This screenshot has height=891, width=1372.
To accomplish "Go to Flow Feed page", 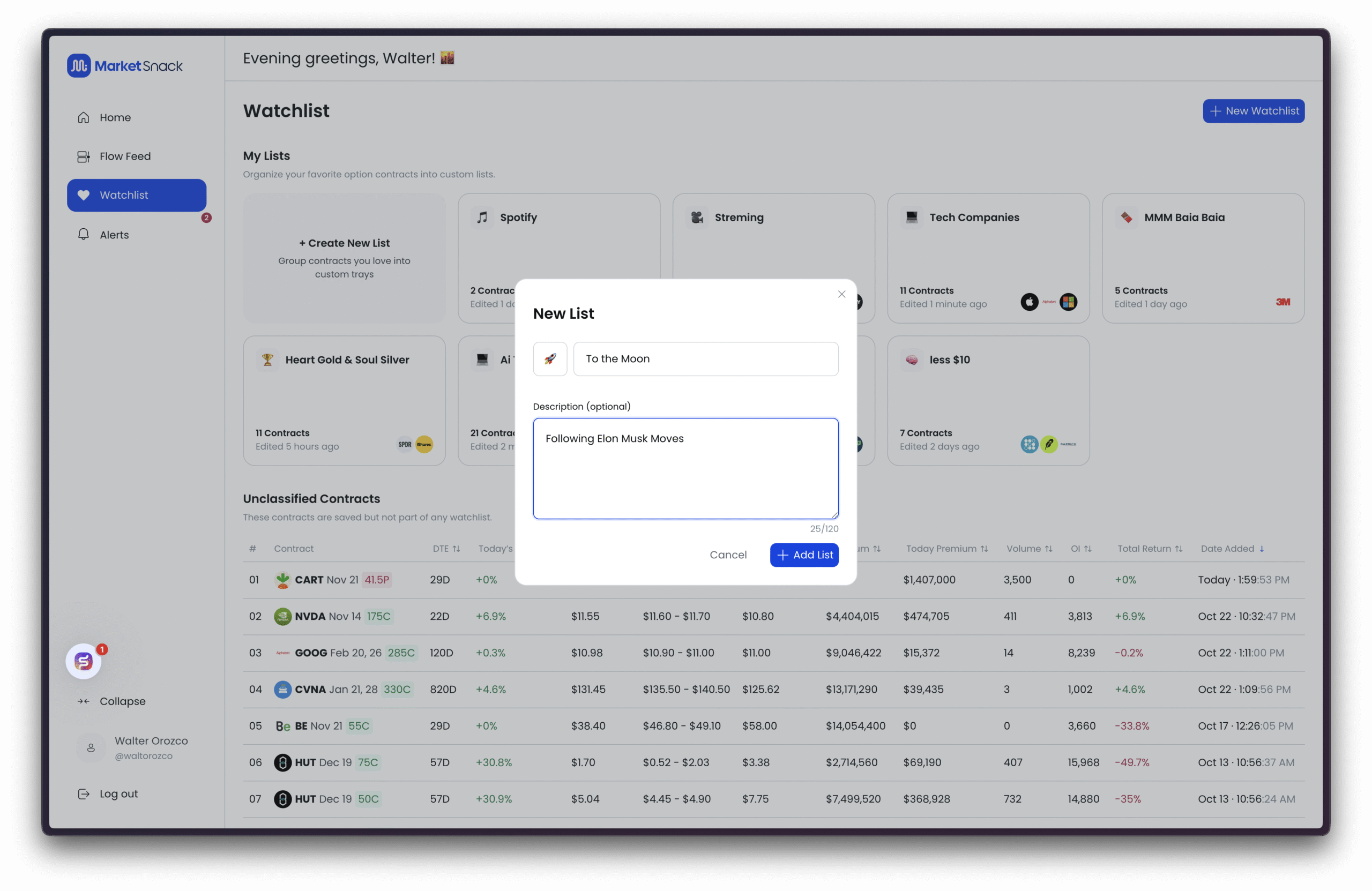I will 124,156.
